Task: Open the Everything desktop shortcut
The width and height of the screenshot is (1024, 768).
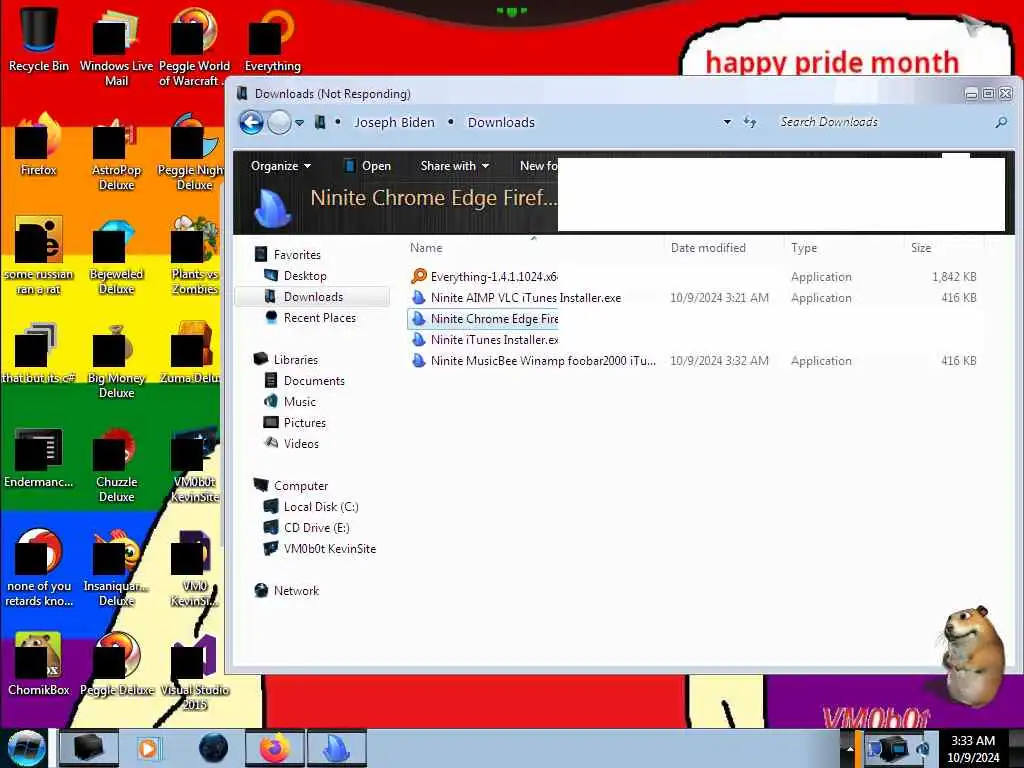Action: 272,40
